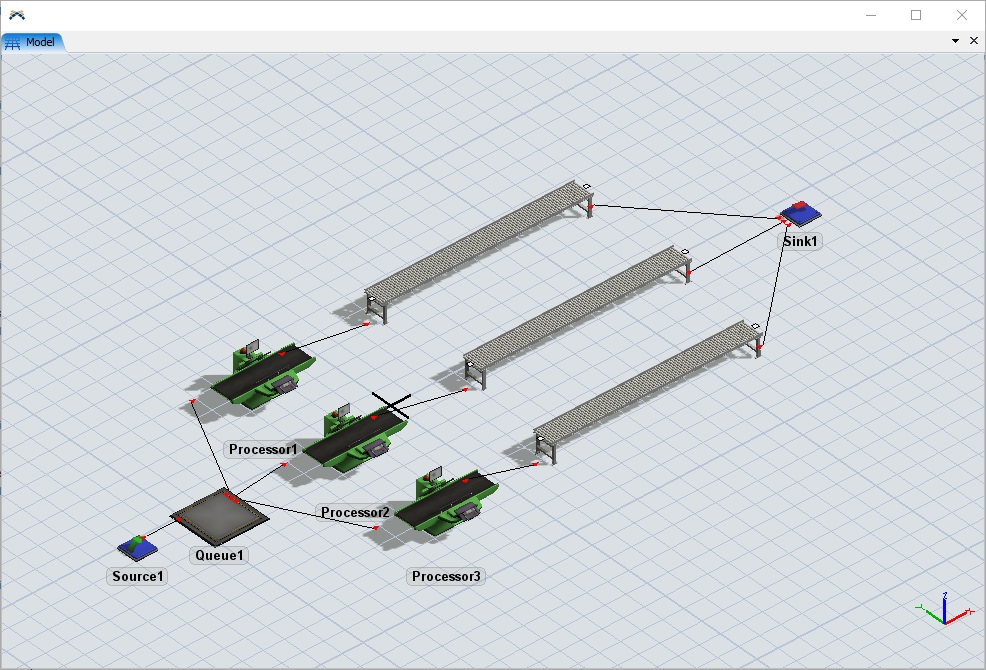986x670 pixels.
Task: Click the Processor3 text label
Action: click(x=446, y=576)
